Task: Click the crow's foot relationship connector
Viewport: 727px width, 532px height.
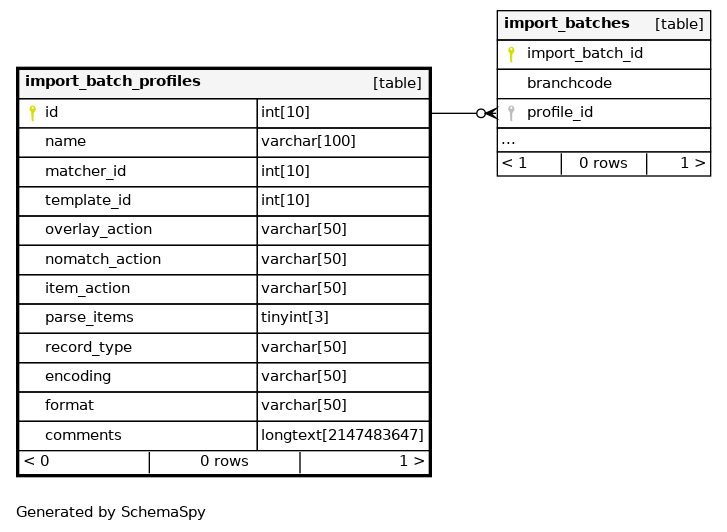Action: point(487,113)
